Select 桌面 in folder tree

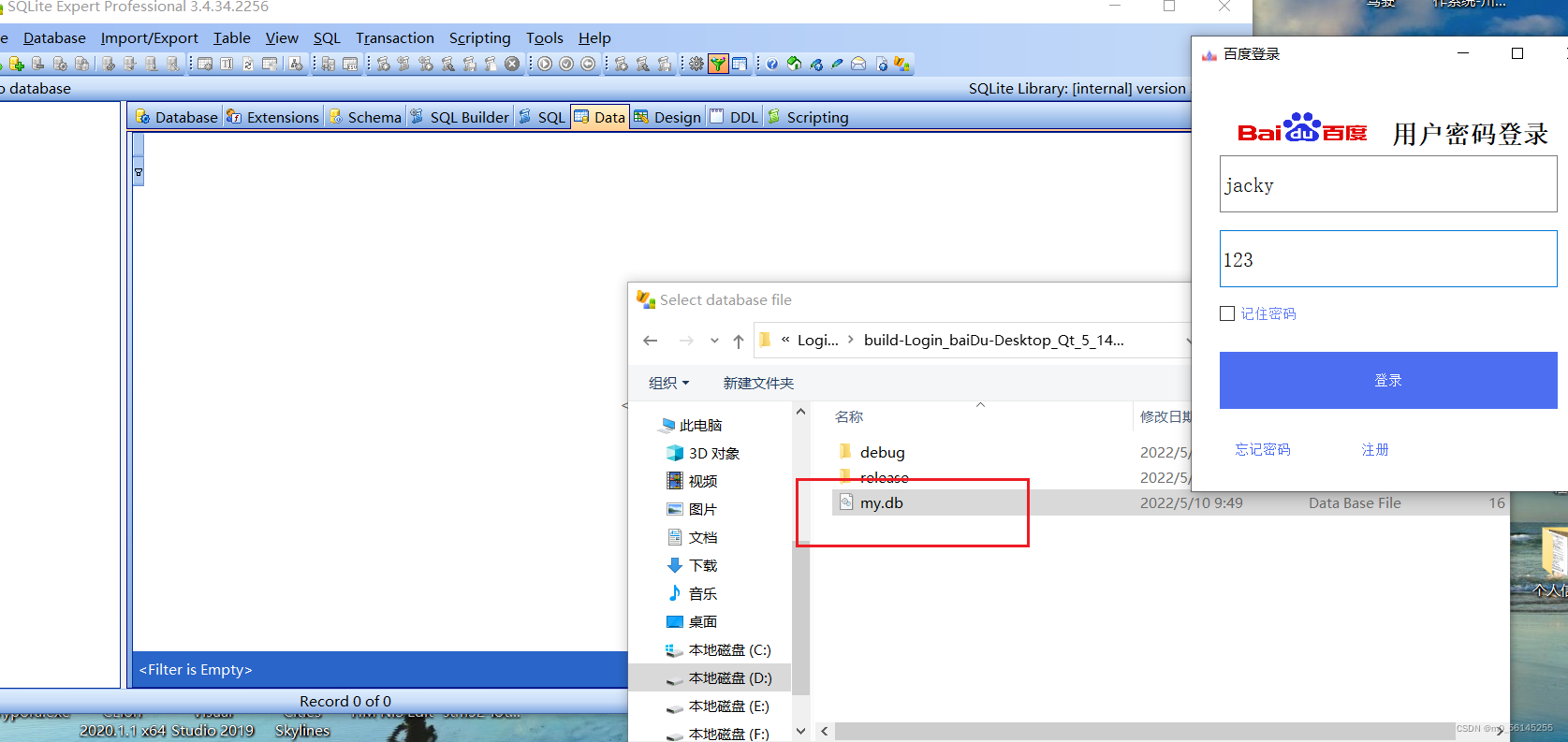(693, 621)
